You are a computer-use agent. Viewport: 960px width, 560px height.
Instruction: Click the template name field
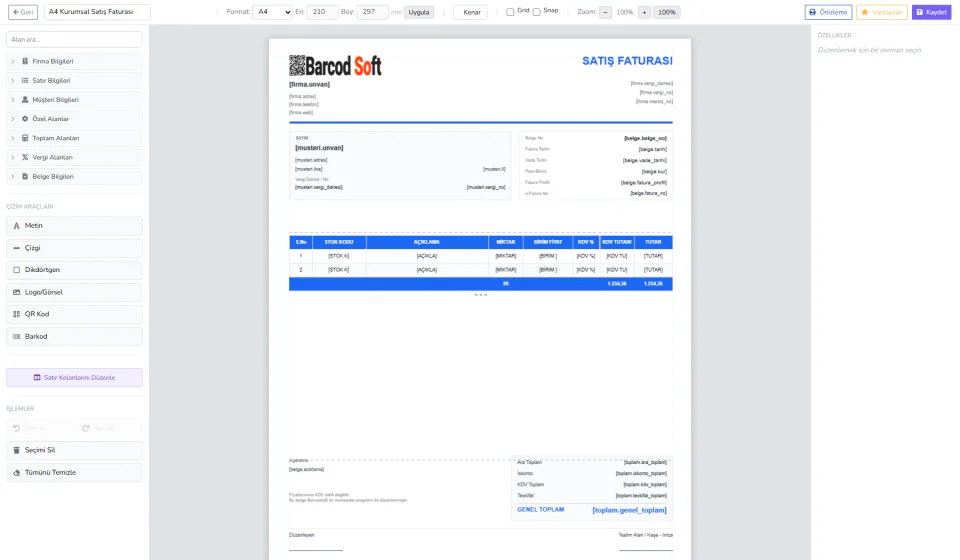[97, 12]
